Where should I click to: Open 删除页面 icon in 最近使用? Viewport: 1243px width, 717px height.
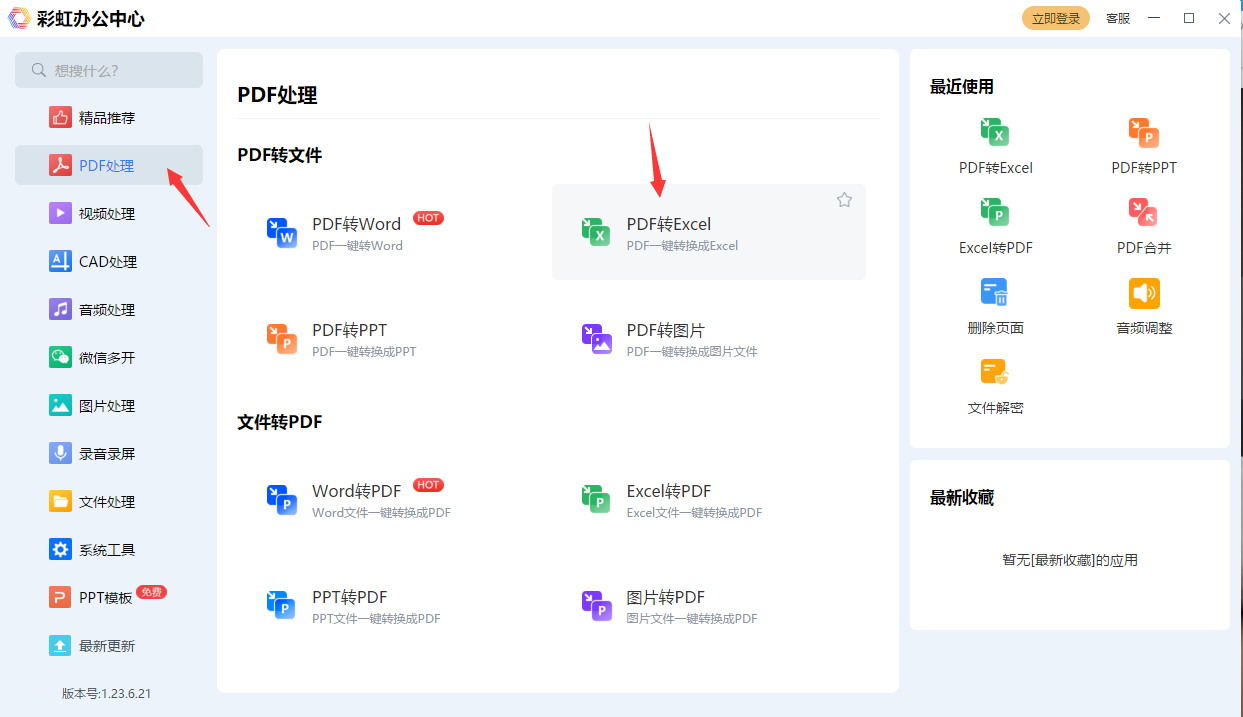[995, 292]
